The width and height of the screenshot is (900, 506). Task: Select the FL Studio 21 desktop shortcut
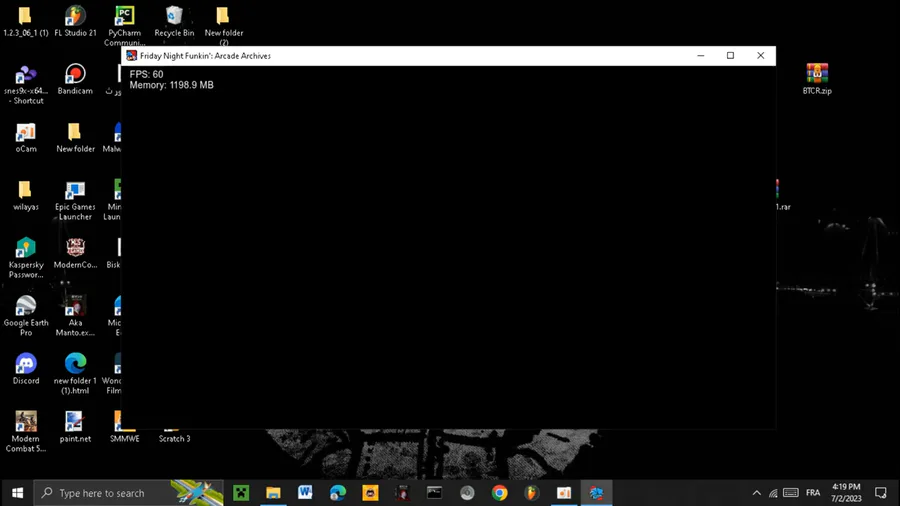click(75, 21)
